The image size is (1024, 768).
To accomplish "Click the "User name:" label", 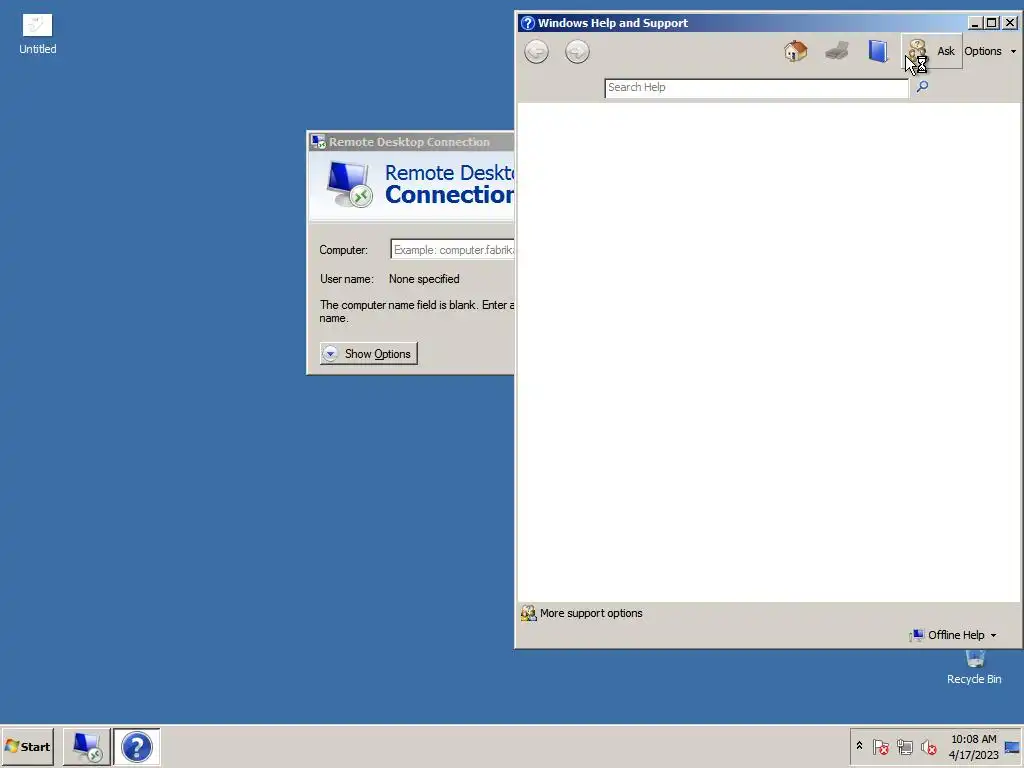I will (347, 279).
